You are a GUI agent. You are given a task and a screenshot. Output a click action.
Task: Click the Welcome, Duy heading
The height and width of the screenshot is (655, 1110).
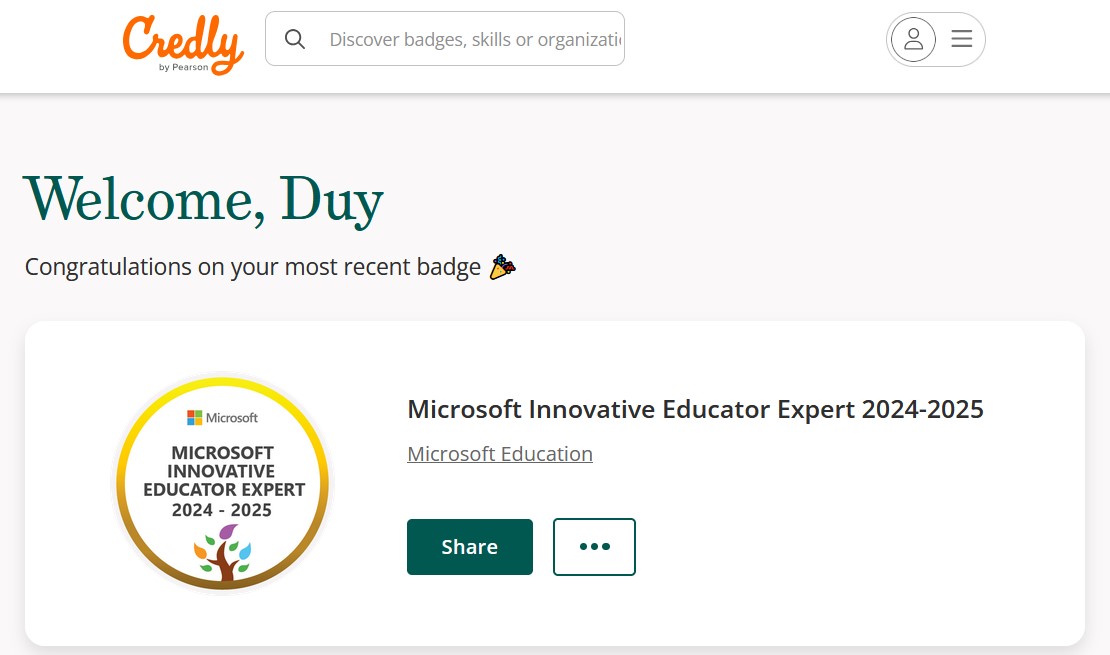(x=204, y=201)
